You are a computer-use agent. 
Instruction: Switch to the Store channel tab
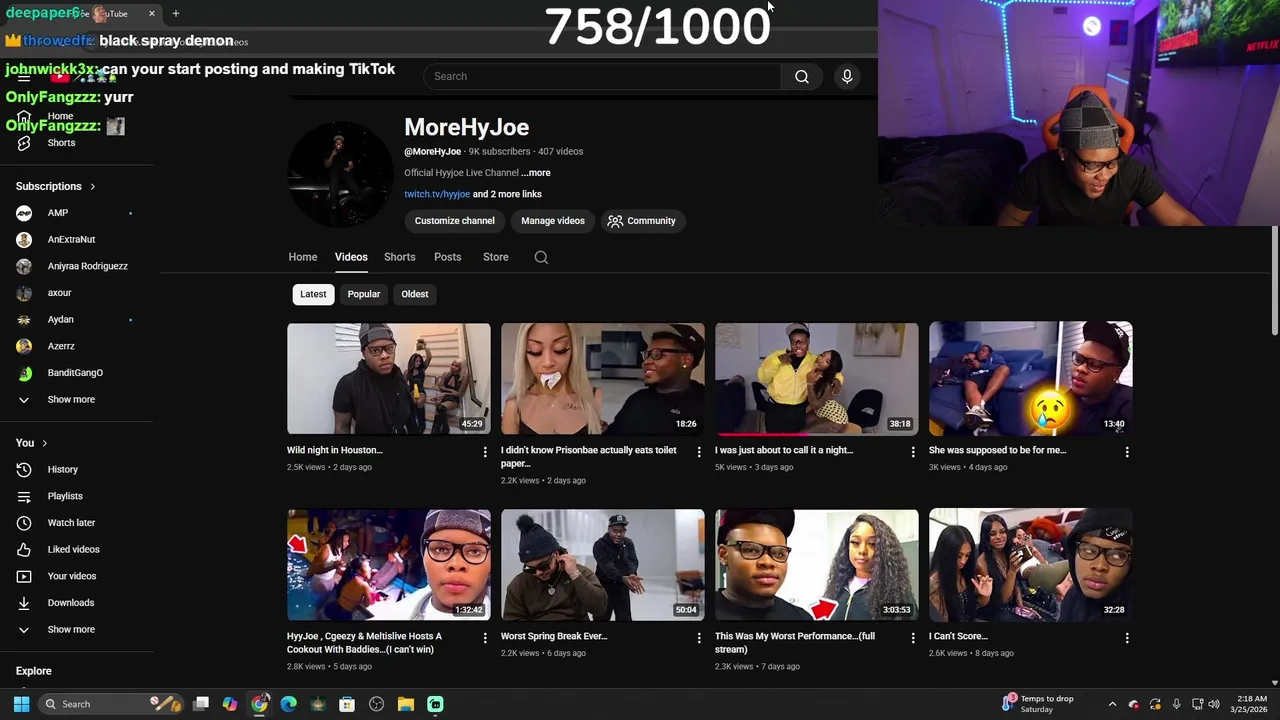coord(496,257)
